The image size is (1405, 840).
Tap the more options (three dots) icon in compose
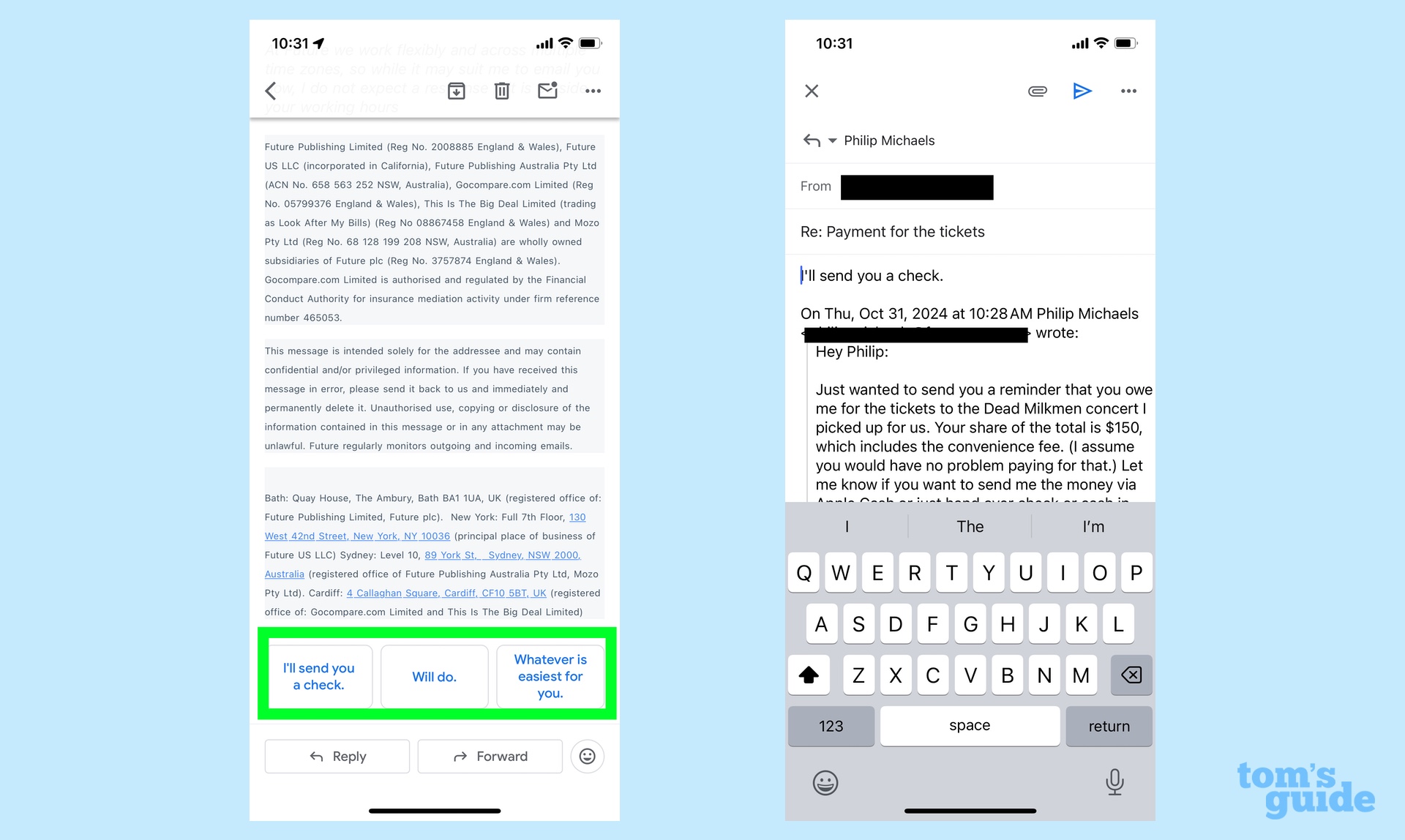(1128, 91)
